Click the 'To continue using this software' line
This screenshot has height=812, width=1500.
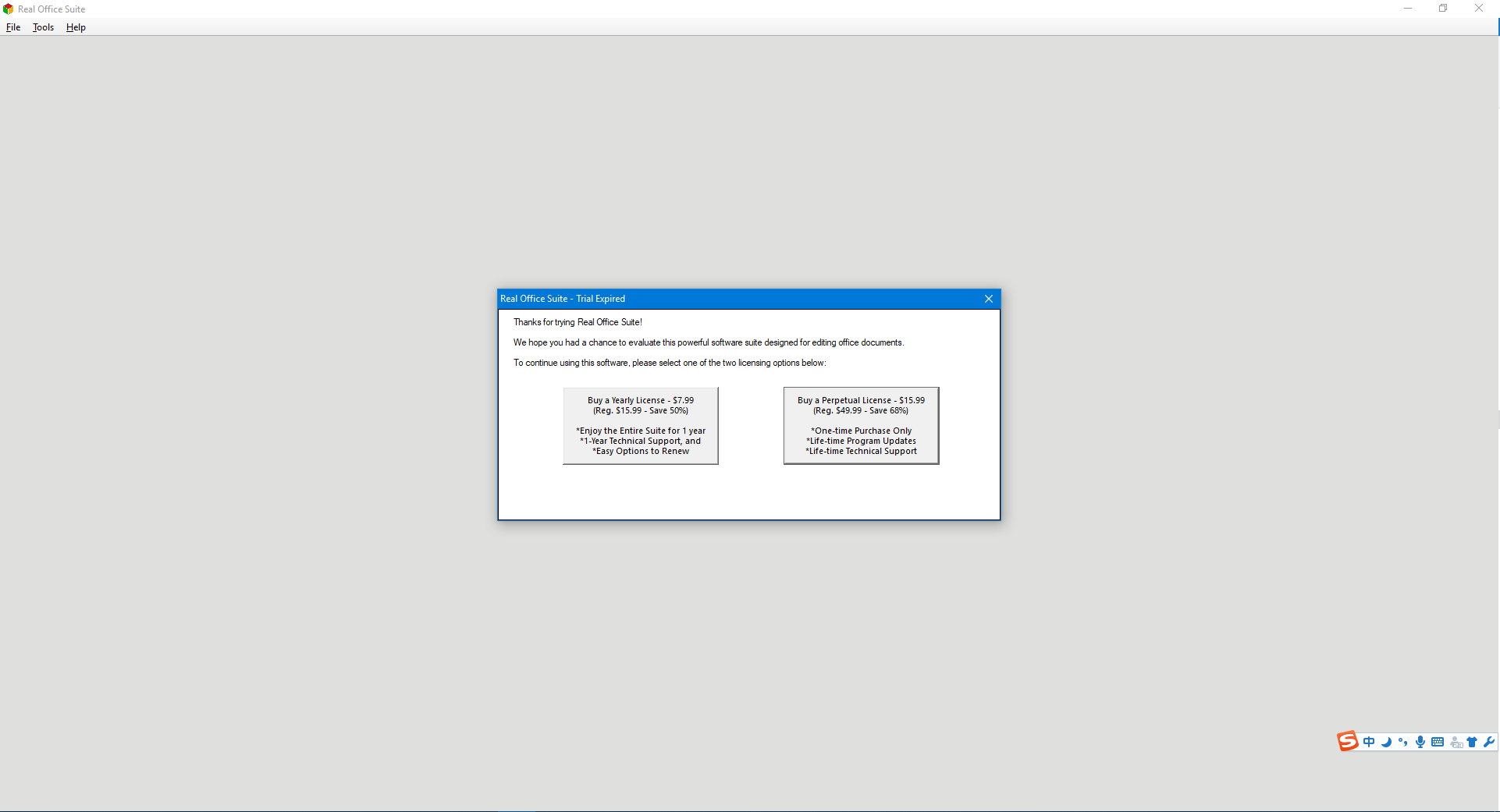point(670,363)
